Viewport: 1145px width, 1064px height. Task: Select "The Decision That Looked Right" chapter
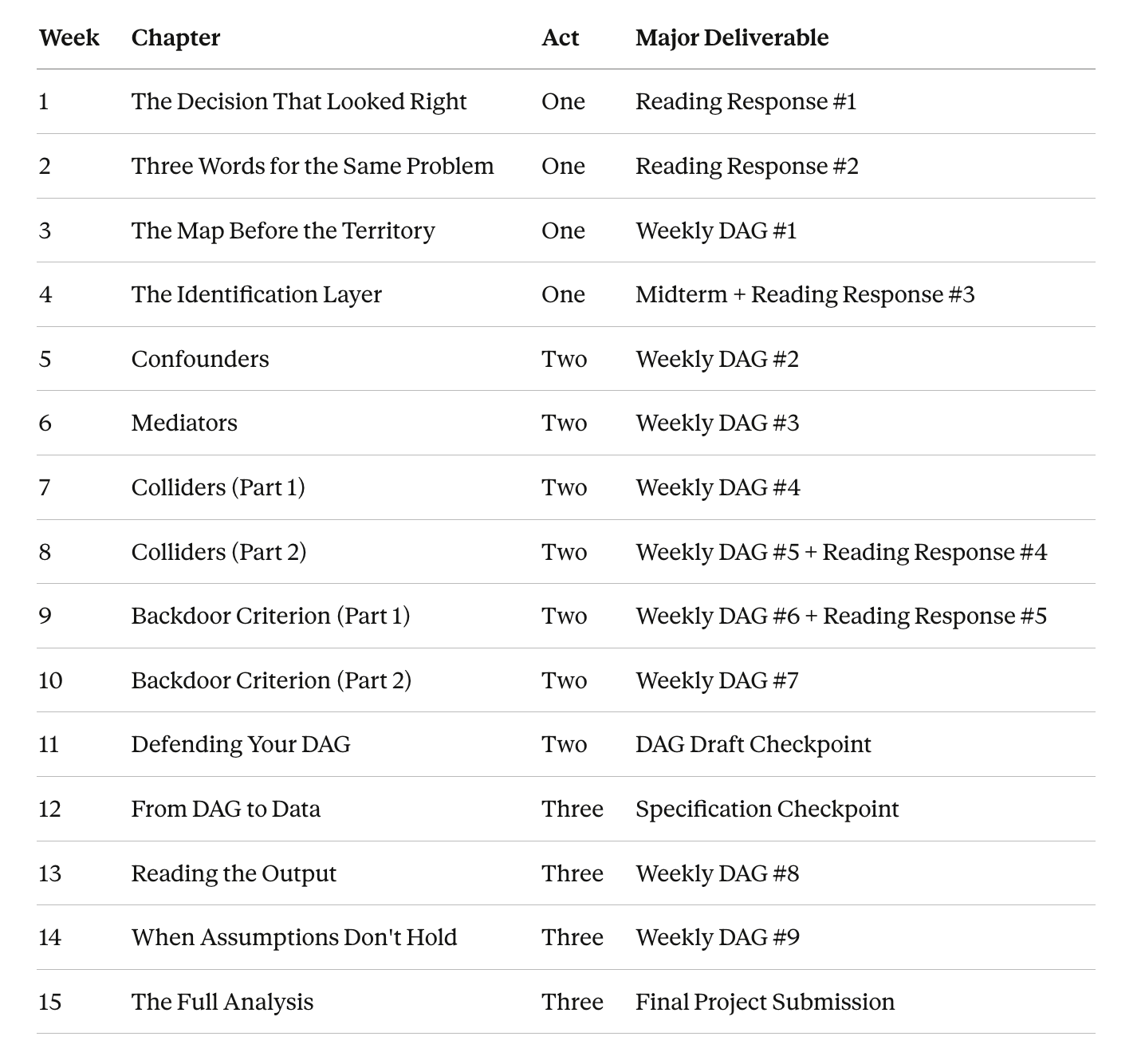299,101
